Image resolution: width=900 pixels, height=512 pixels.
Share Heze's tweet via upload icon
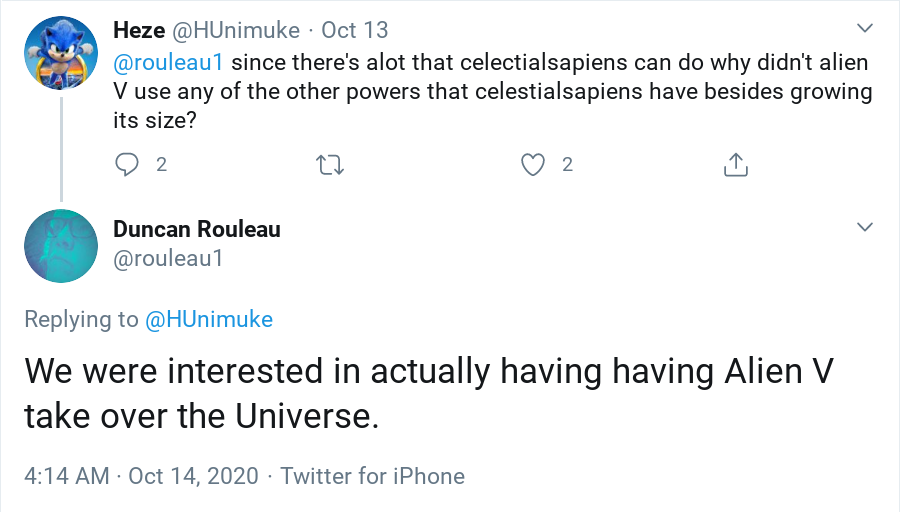(x=735, y=165)
